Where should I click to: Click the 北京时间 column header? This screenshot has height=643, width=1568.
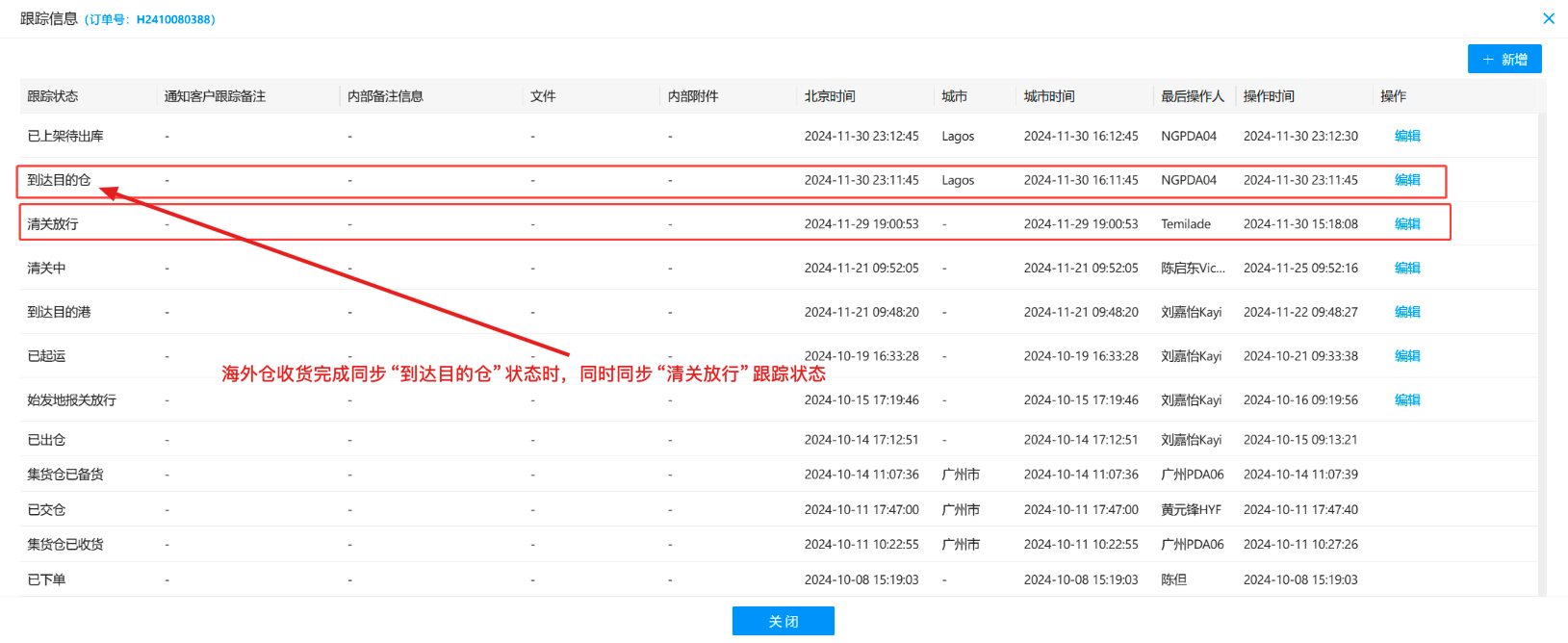(830, 96)
